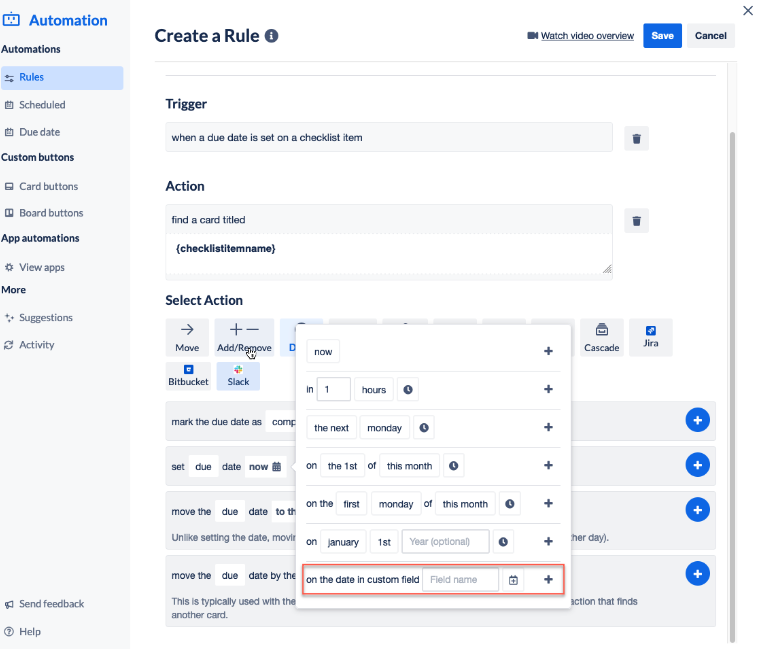The image size is (759, 649).
Task: Select the 'now' date chip
Action: point(323,352)
